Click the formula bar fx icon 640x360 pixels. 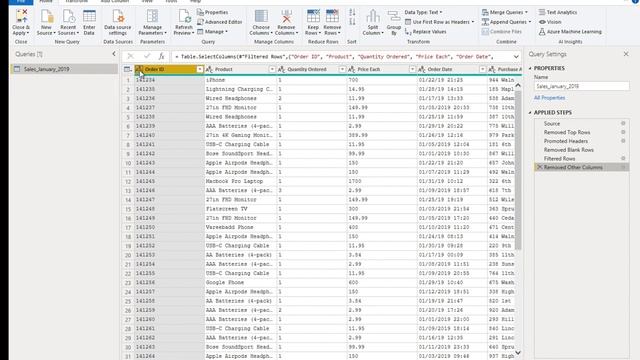161,56
